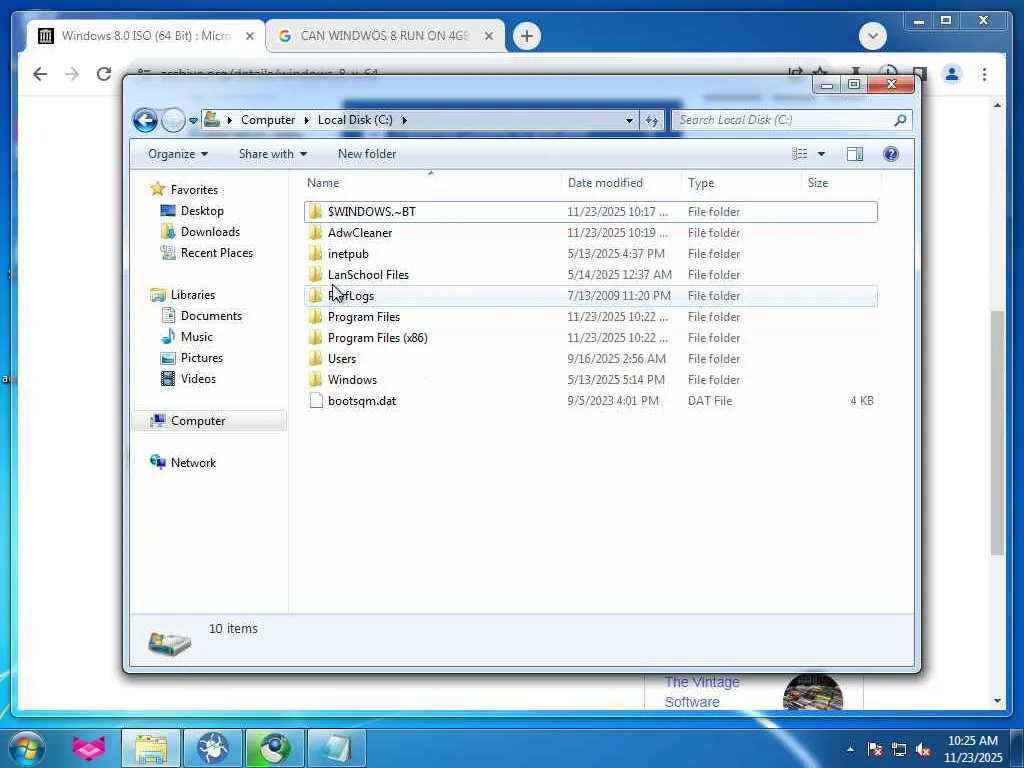Expand the arrow between Computer and Local Disk
Viewport: 1024px width, 768px height.
coord(307,120)
